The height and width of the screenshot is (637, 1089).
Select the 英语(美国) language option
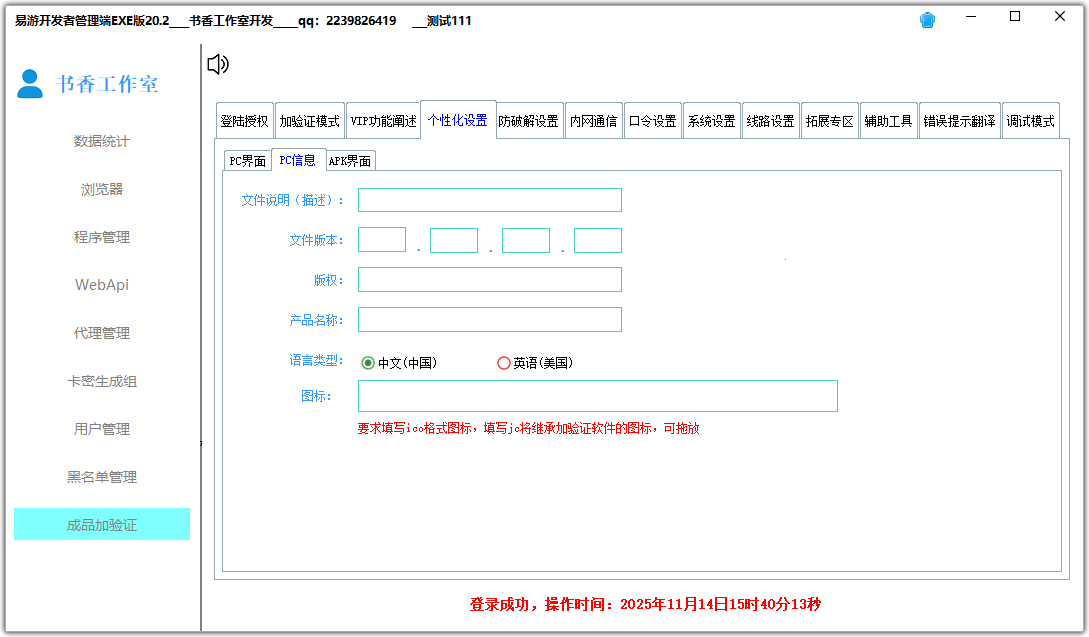504,363
